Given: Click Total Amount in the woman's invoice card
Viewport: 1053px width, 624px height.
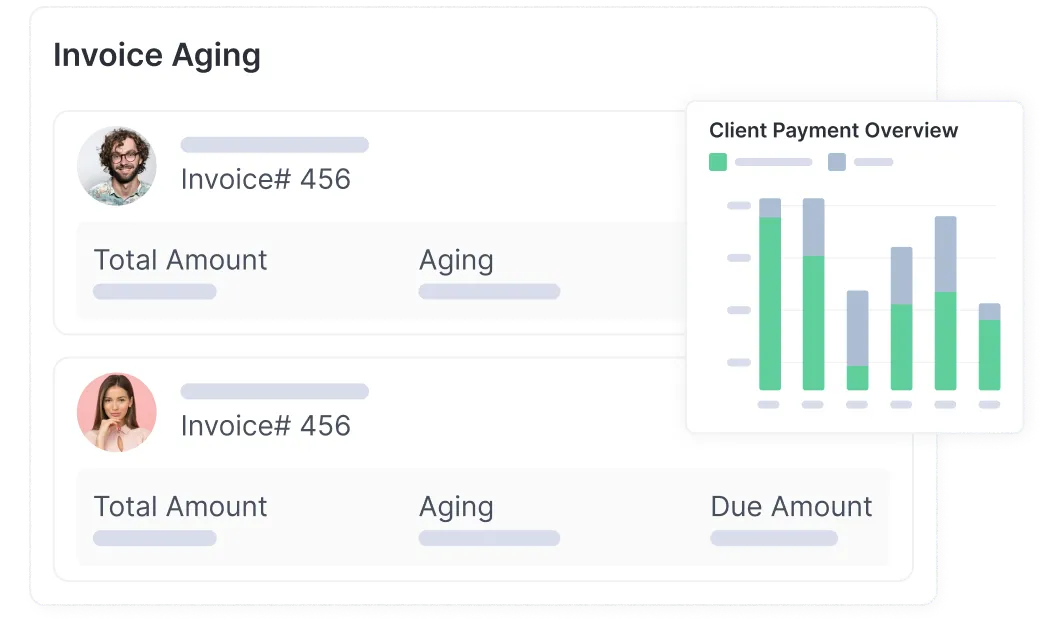Looking at the screenshot, I should (180, 506).
